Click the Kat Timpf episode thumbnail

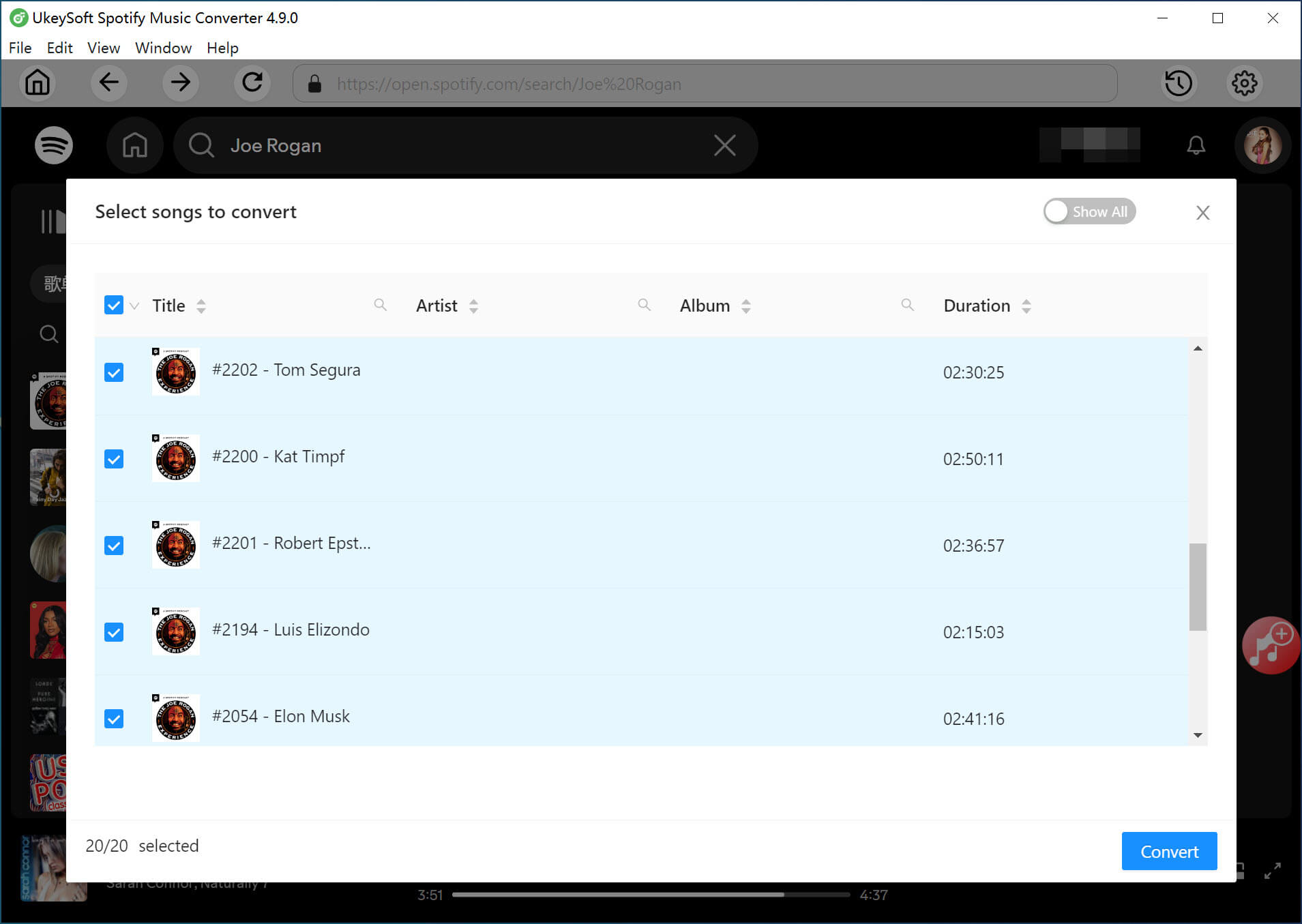(x=176, y=458)
